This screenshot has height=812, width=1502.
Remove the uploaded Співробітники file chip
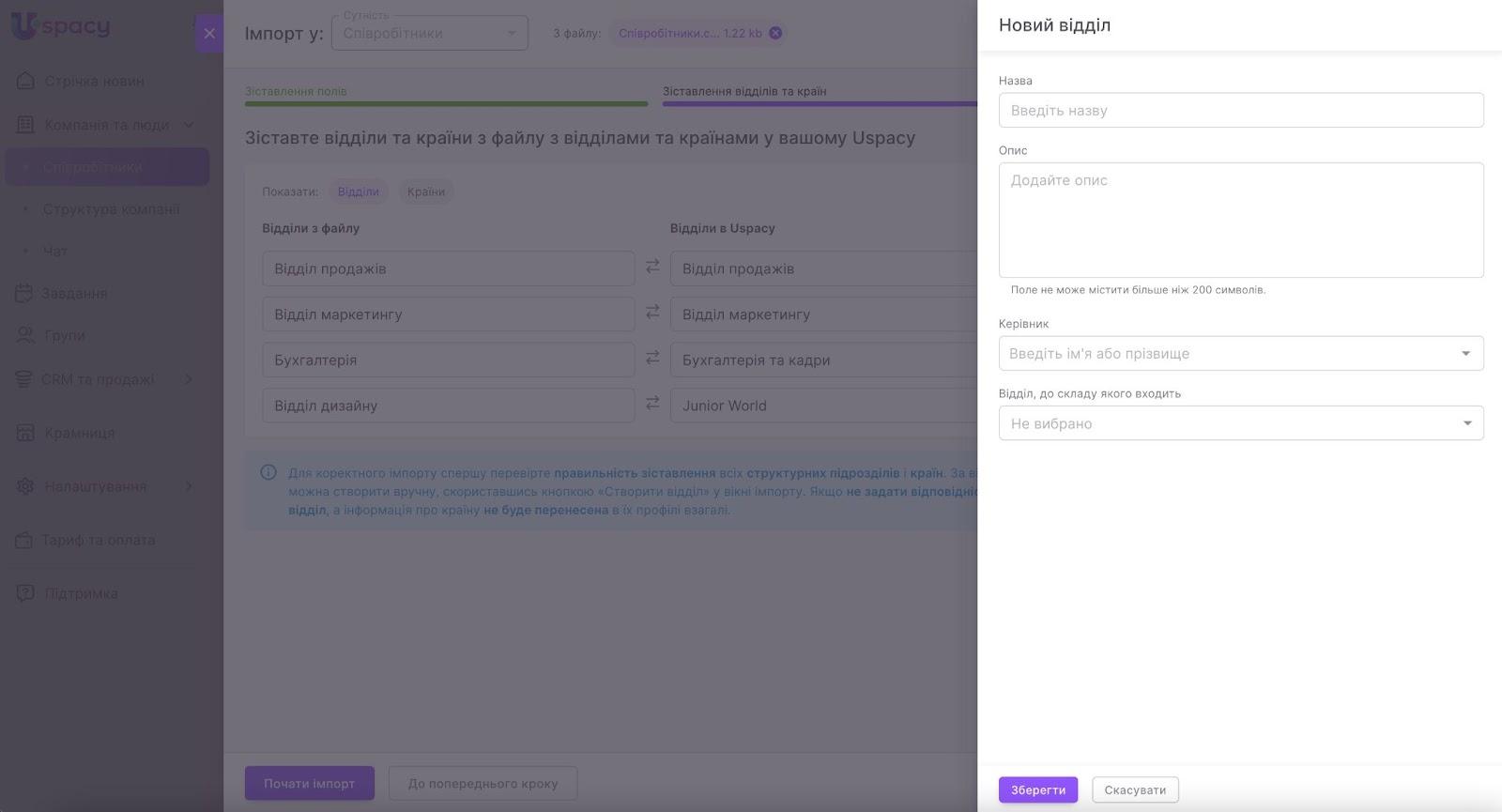pyautogui.click(x=775, y=33)
